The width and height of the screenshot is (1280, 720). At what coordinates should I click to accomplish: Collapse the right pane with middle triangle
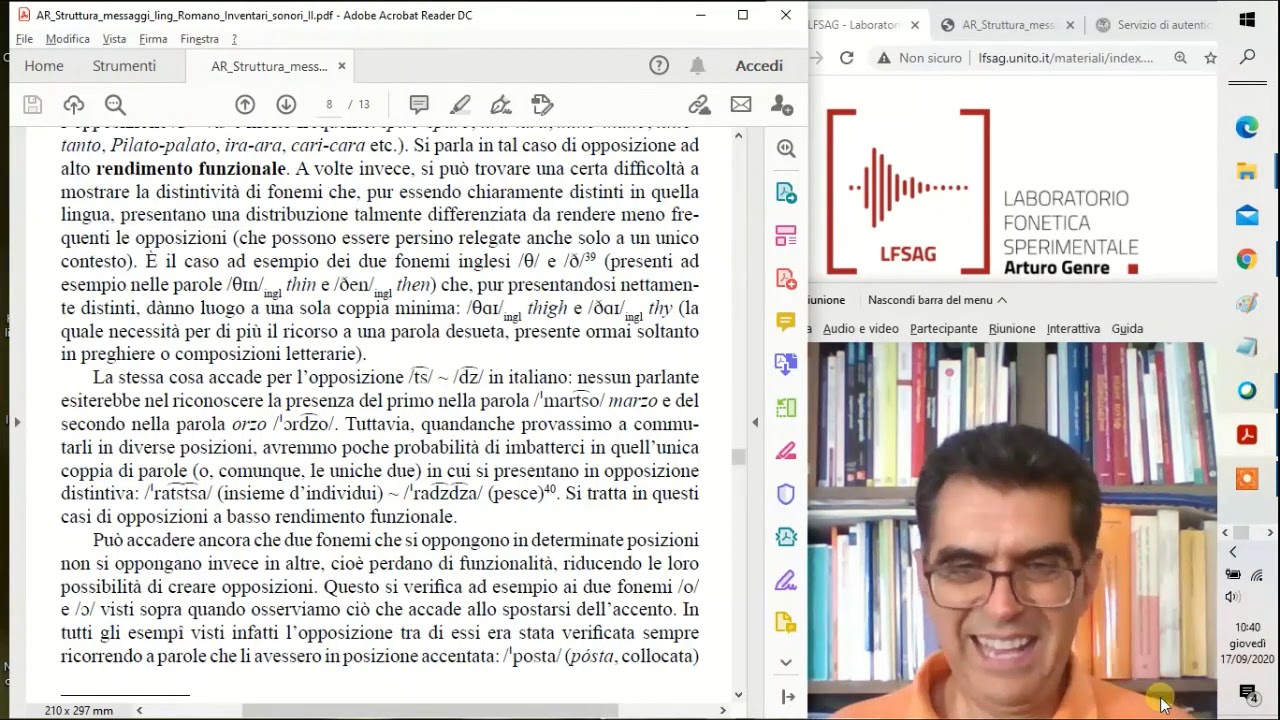tap(755, 422)
